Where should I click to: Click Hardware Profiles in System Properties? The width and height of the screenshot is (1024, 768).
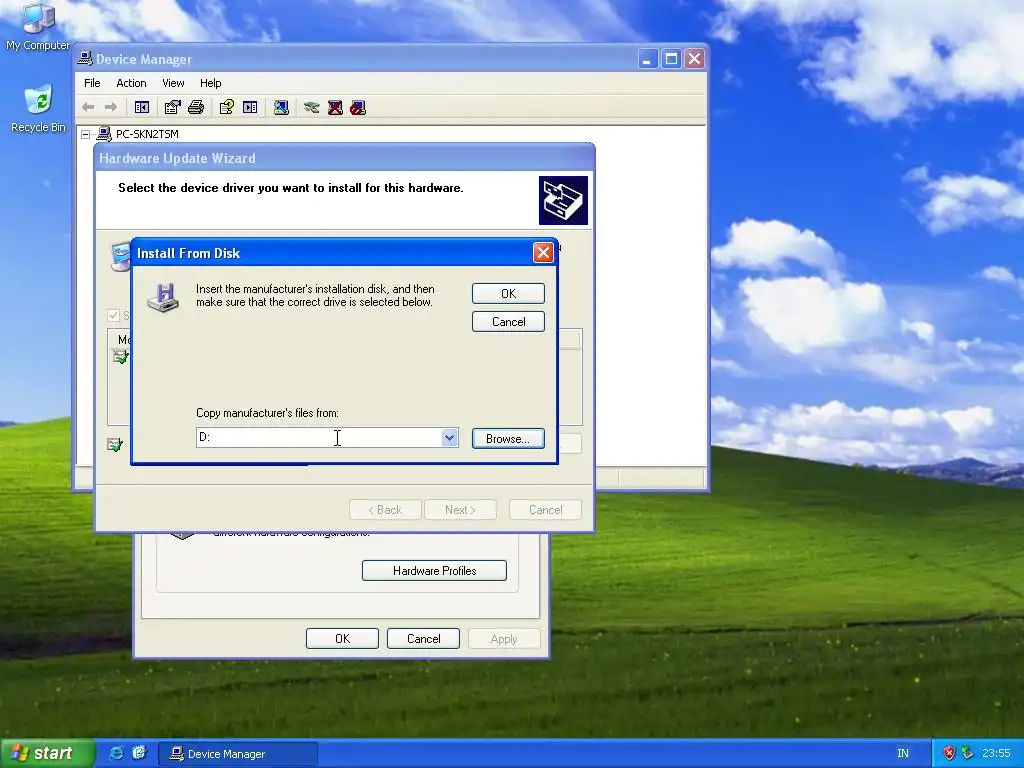click(x=434, y=571)
